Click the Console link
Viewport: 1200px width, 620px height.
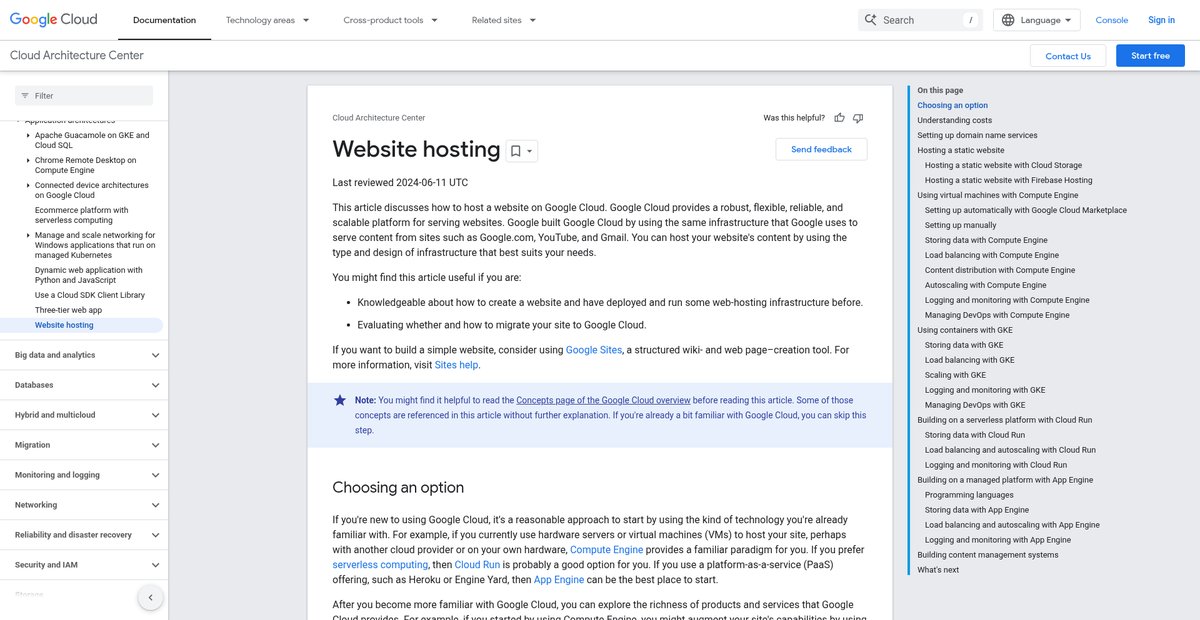coord(1111,20)
